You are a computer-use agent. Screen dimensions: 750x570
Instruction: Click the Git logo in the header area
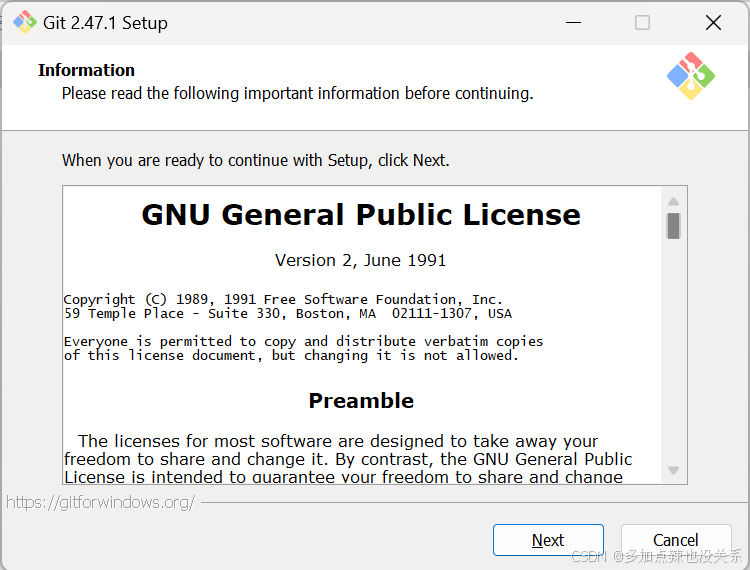[x=691, y=76]
